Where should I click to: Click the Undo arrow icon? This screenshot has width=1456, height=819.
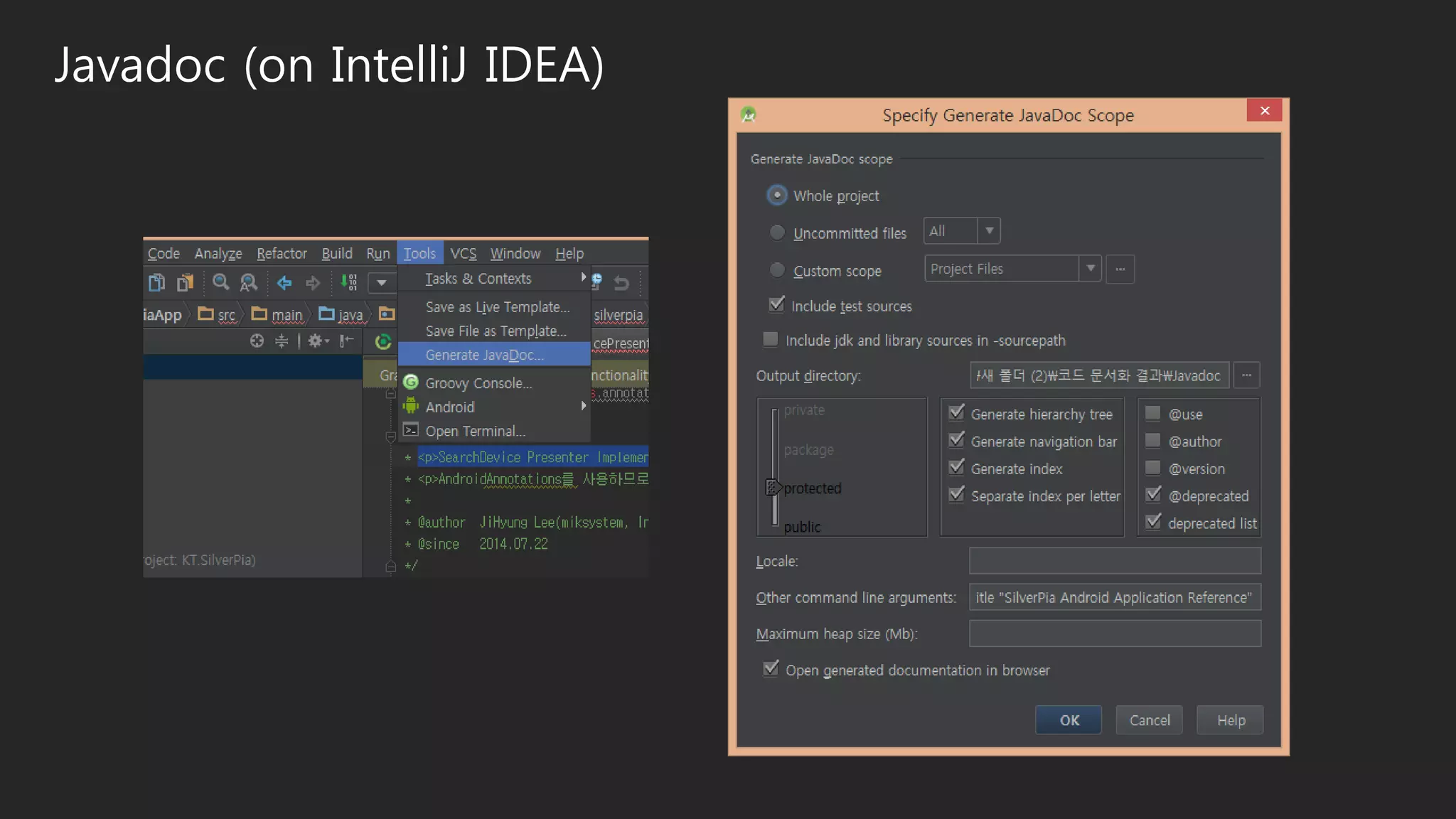pos(621,283)
